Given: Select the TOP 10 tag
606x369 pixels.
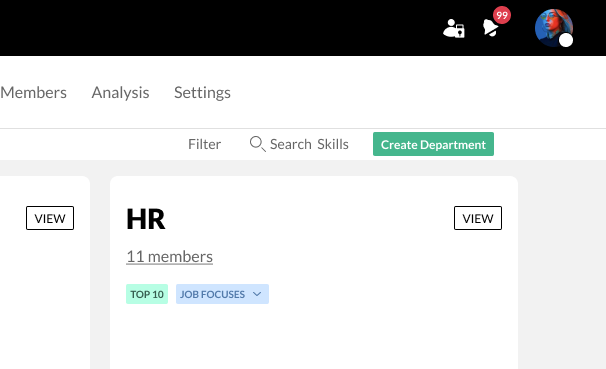Looking at the screenshot, I should tap(147, 294).
